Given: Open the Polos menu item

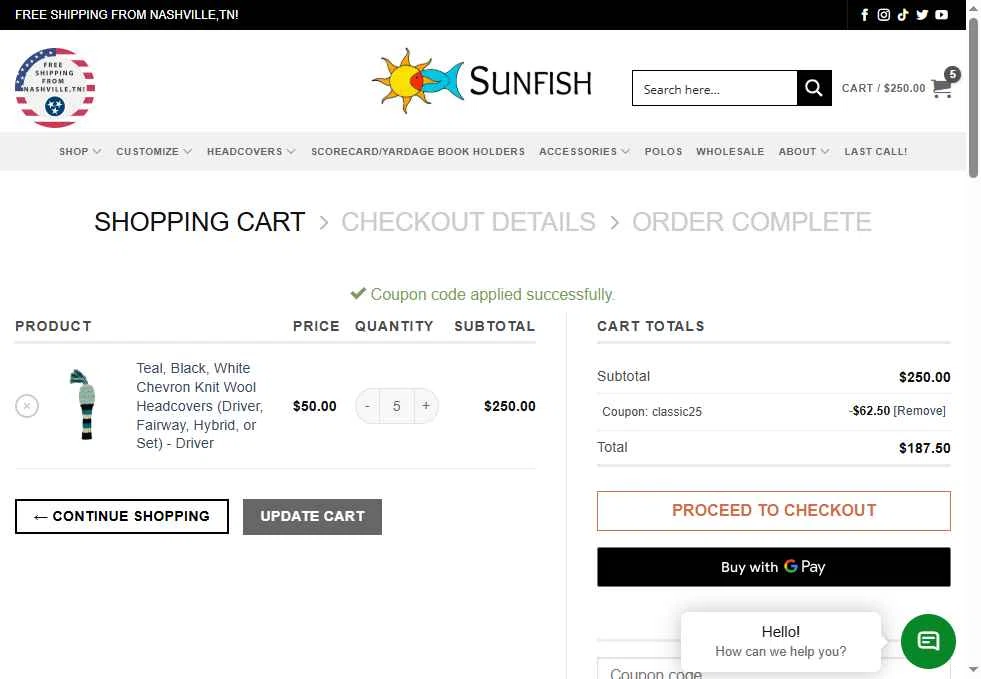Looking at the screenshot, I should (663, 151).
